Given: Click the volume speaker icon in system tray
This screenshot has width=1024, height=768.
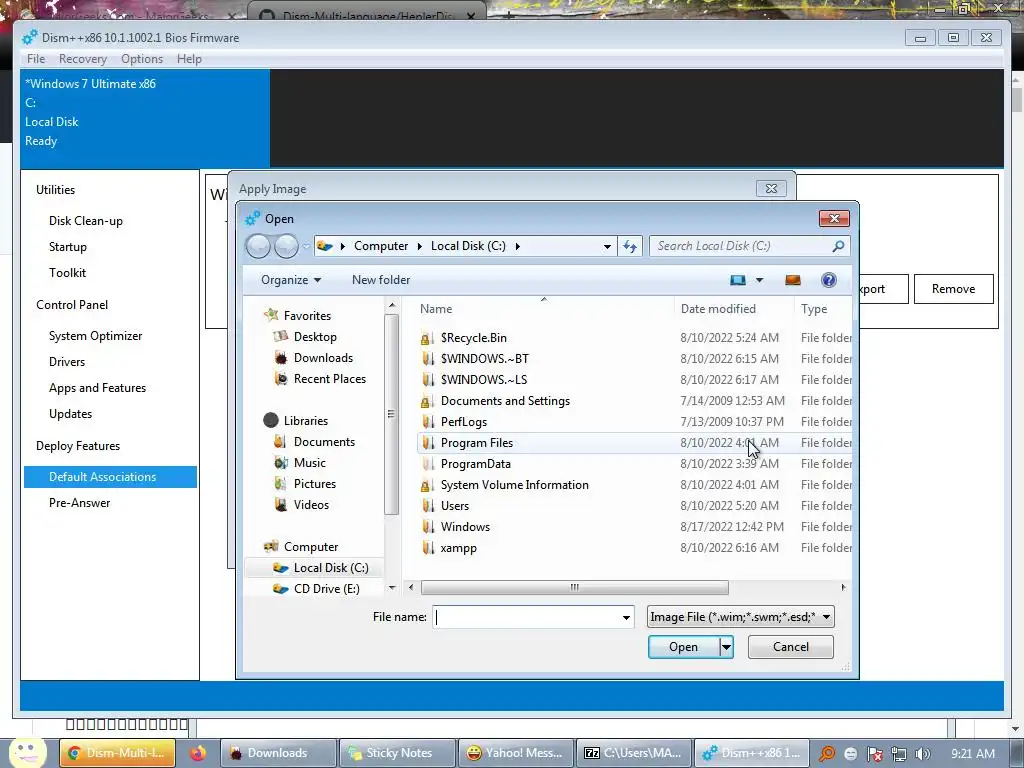Looking at the screenshot, I should (x=922, y=754).
